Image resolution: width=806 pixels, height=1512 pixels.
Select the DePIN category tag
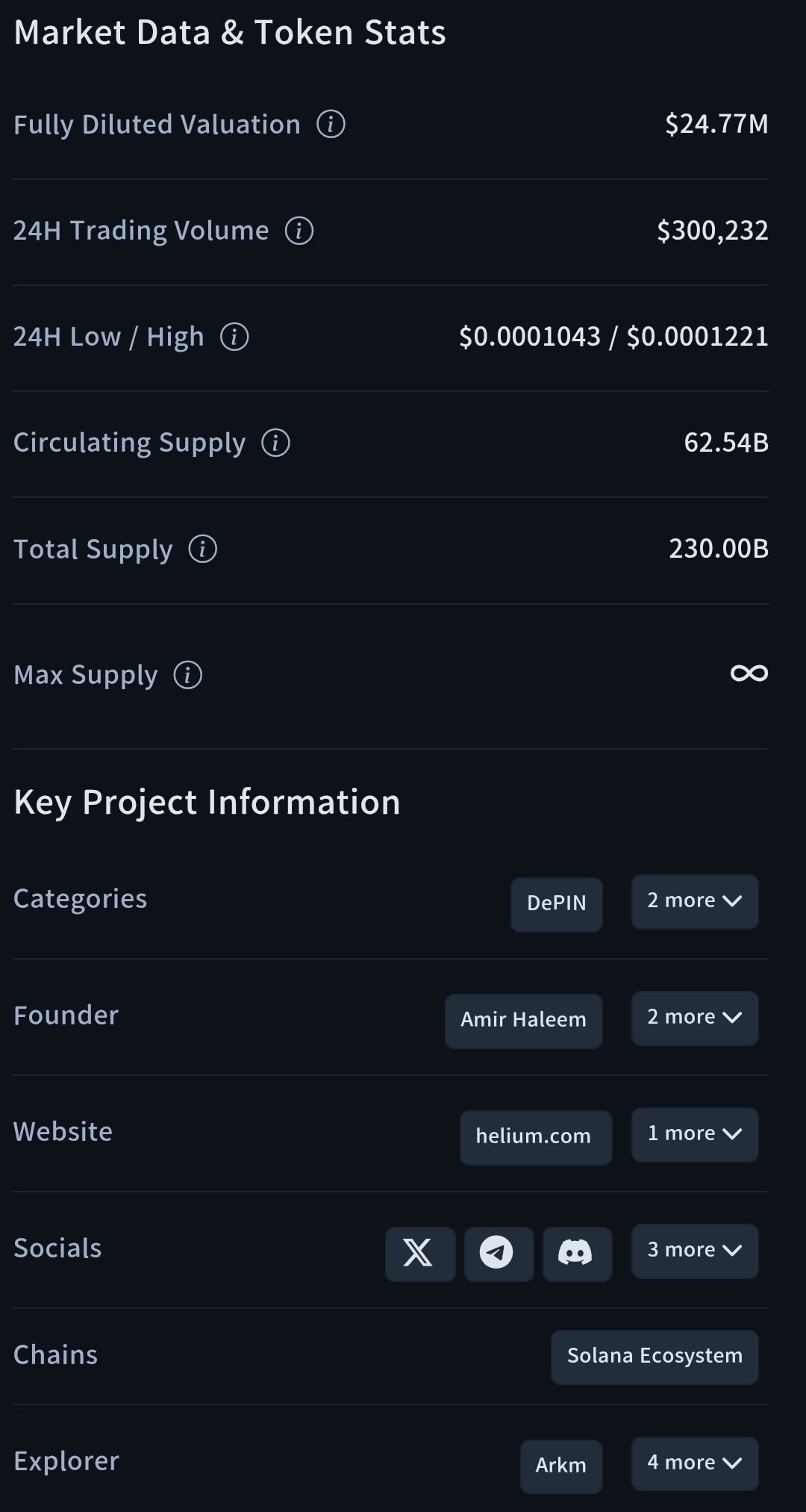(556, 904)
